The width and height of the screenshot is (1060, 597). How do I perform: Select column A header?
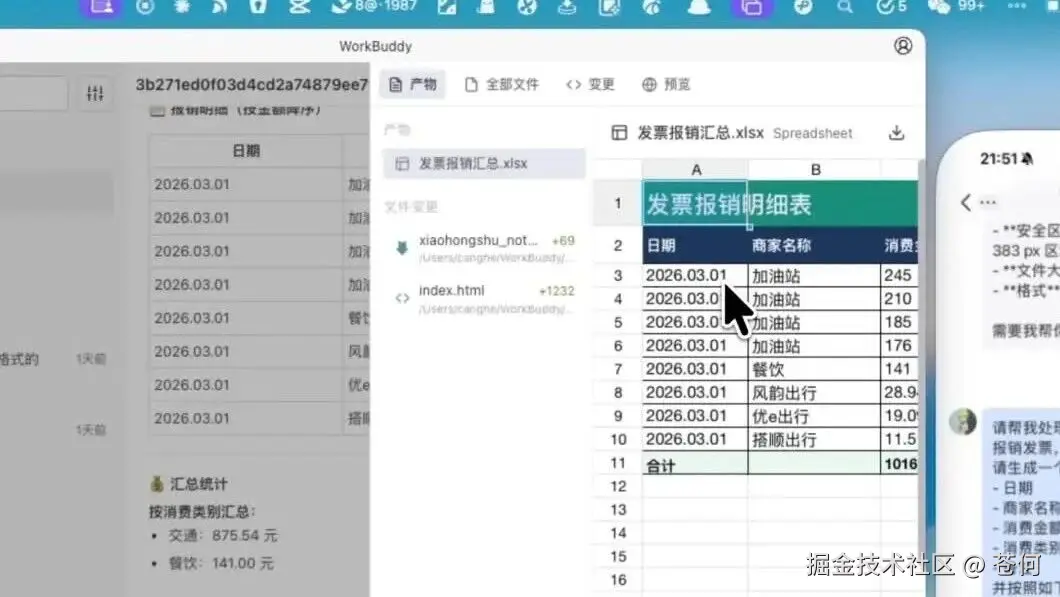[696, 170]
